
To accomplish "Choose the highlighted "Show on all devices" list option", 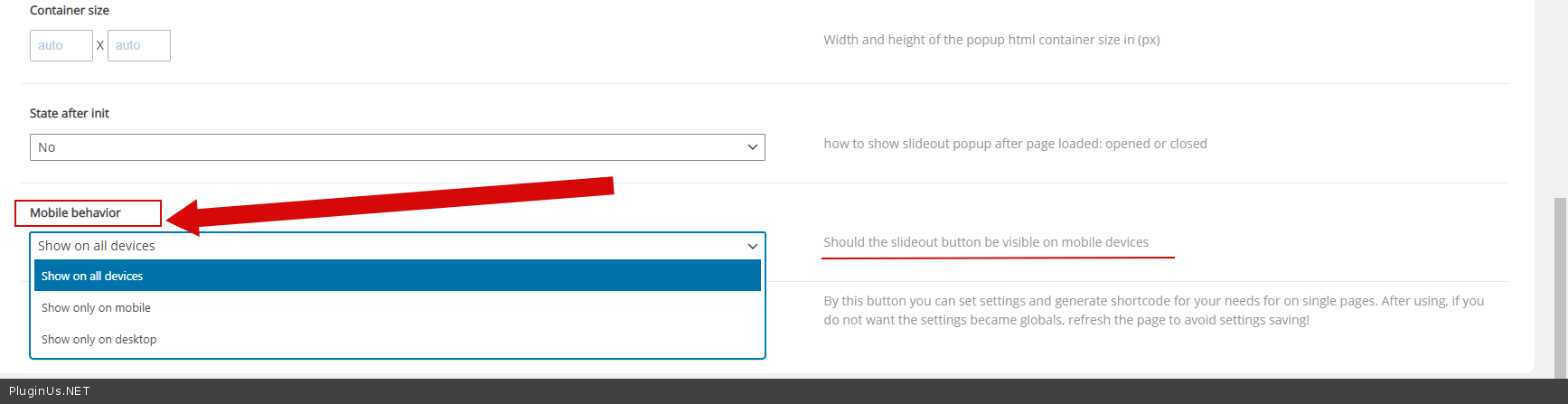I will pyautogui.click(x=397, y=276).
